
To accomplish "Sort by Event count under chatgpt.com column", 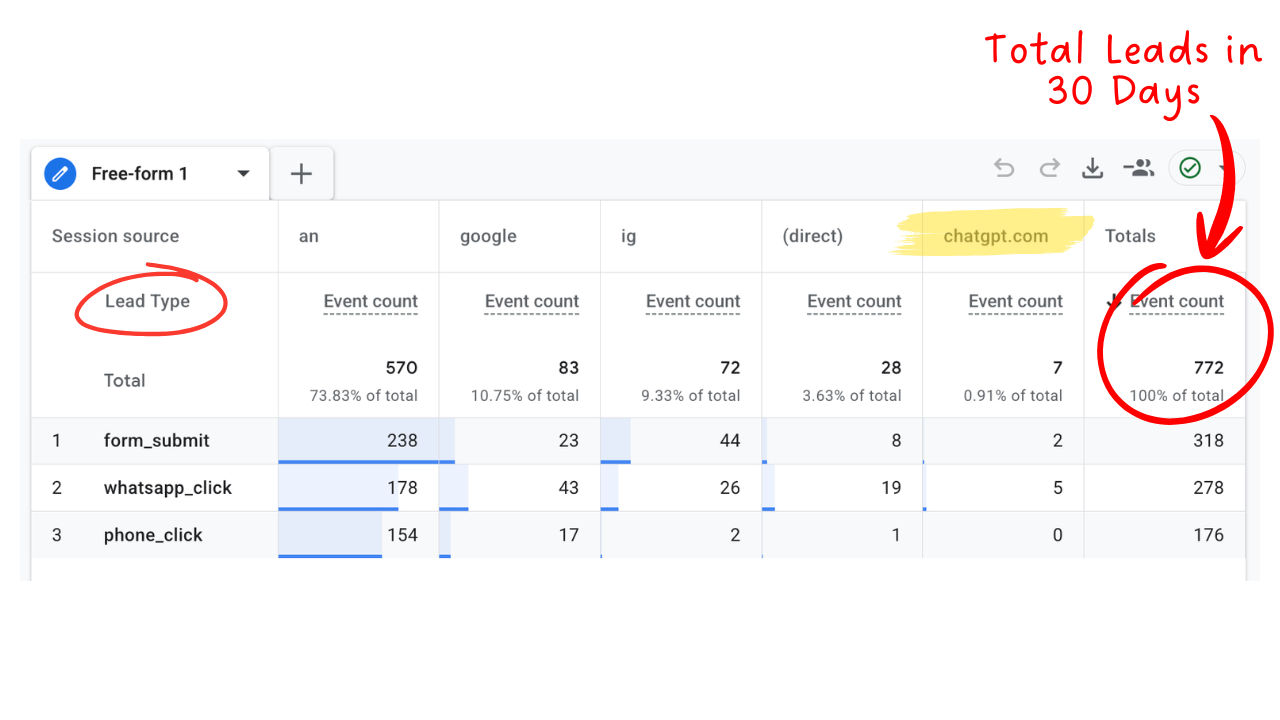I will point(1015,302).
